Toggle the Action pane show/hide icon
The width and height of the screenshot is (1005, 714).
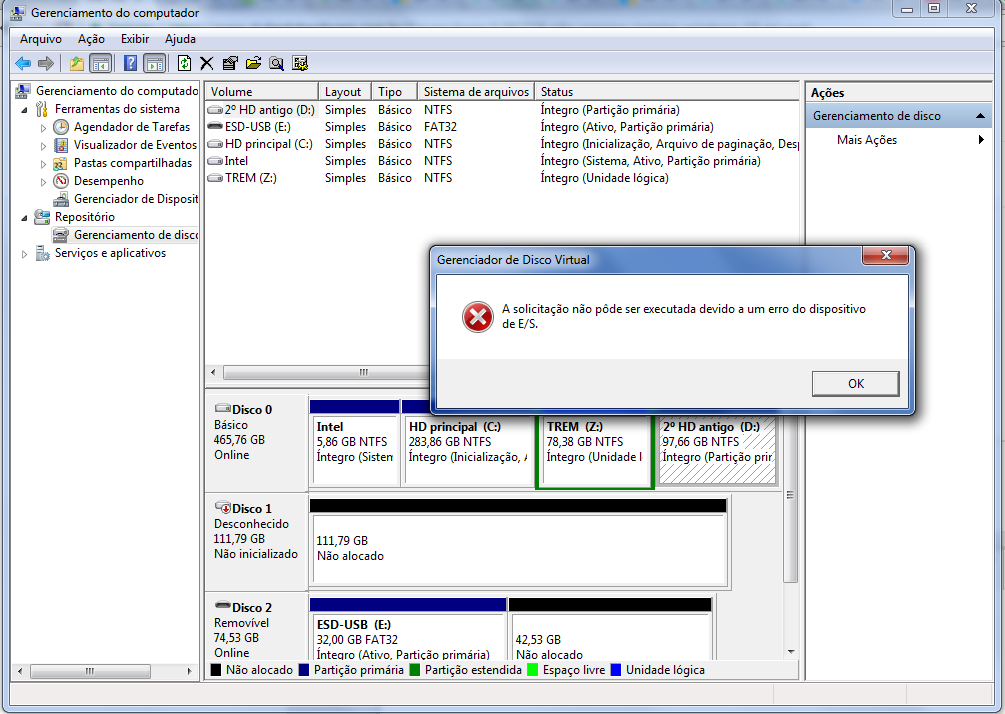click(154, 63)
